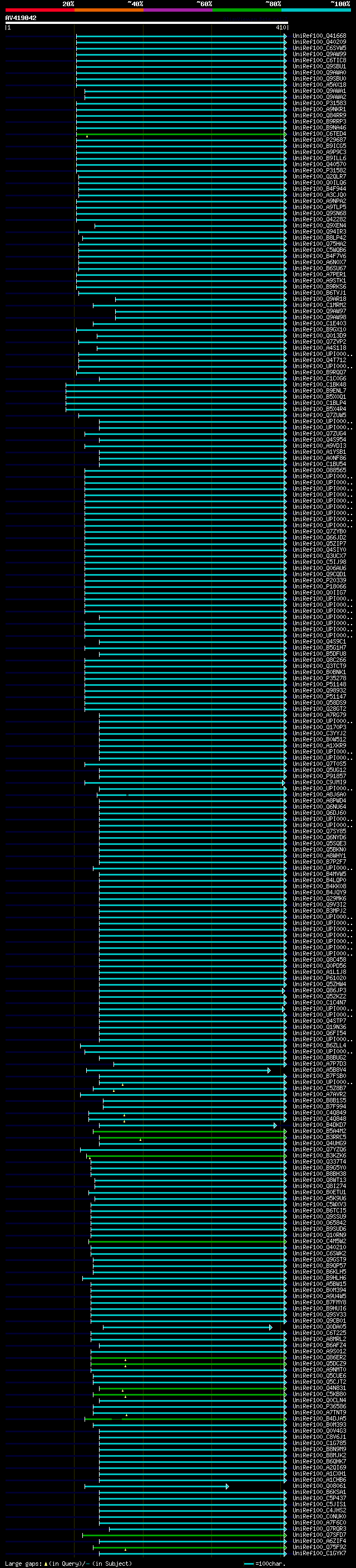Select the UniRef100_C5WXV3 label
The width and height of the screenshot is (356, 1568).
tap(319, 1205)
